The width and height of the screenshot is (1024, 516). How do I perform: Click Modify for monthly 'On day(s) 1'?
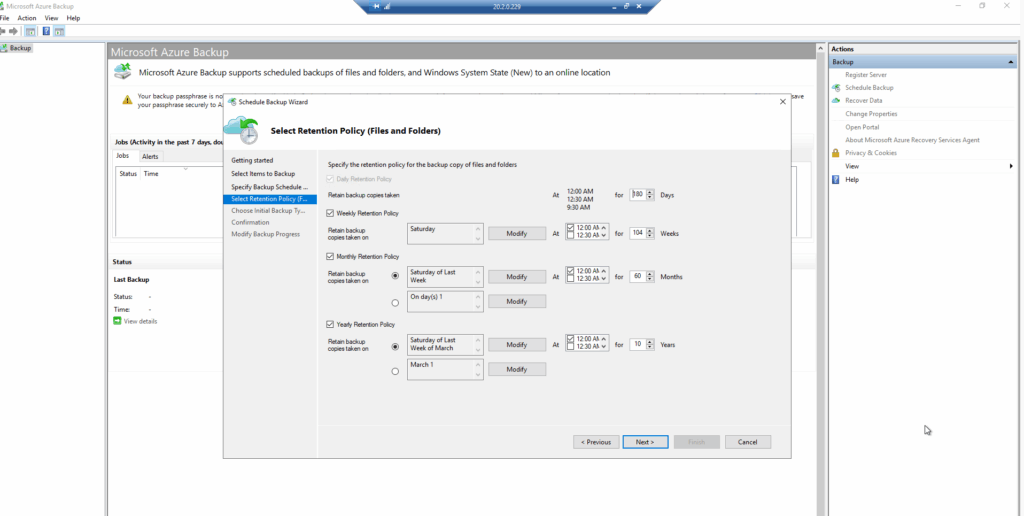[x=517, y=302]
